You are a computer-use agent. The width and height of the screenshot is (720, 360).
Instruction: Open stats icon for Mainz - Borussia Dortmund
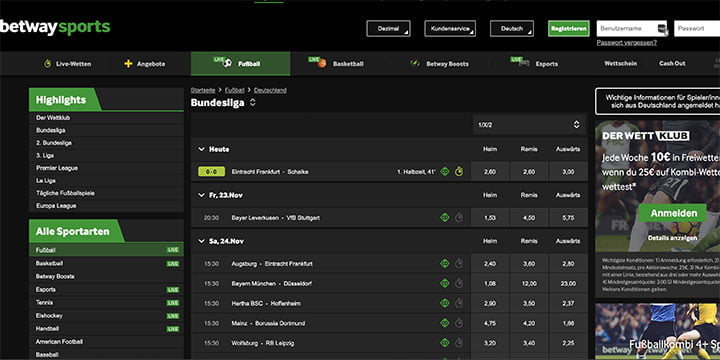444,323
